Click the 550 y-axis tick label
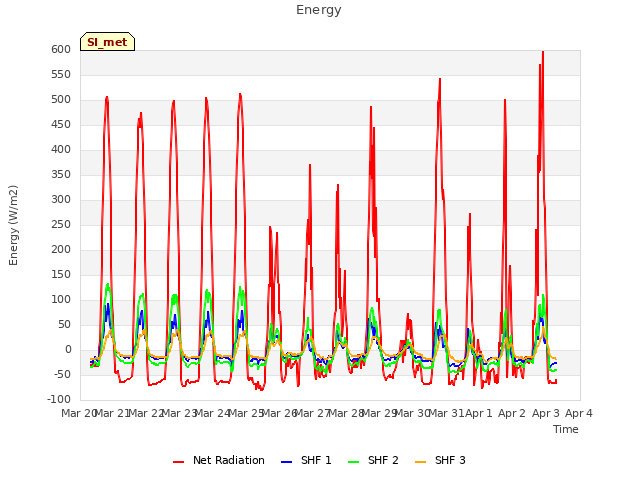 tap(61, 75)
